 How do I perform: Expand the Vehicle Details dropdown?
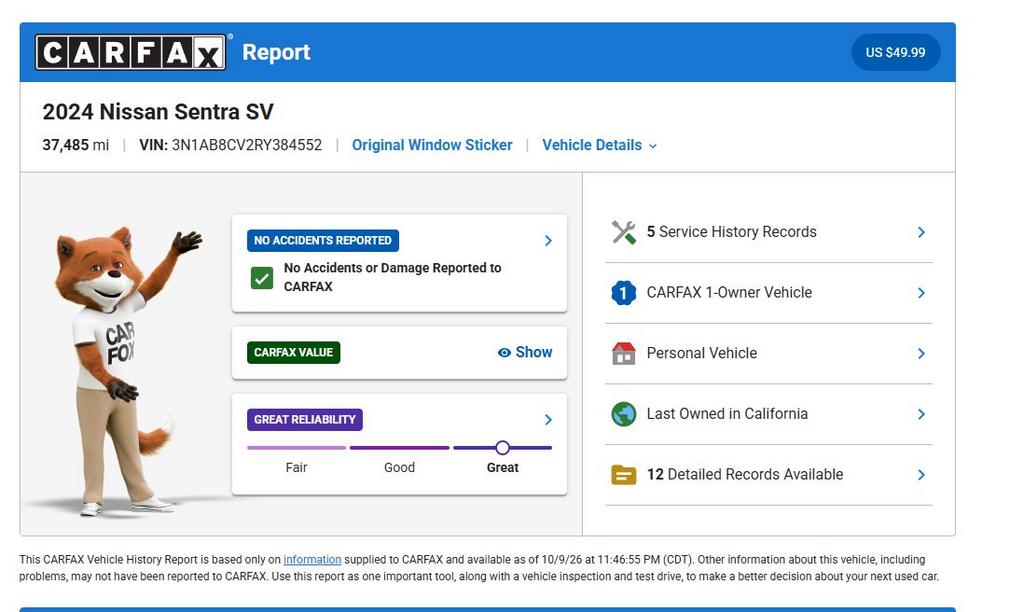click(599, 145)
